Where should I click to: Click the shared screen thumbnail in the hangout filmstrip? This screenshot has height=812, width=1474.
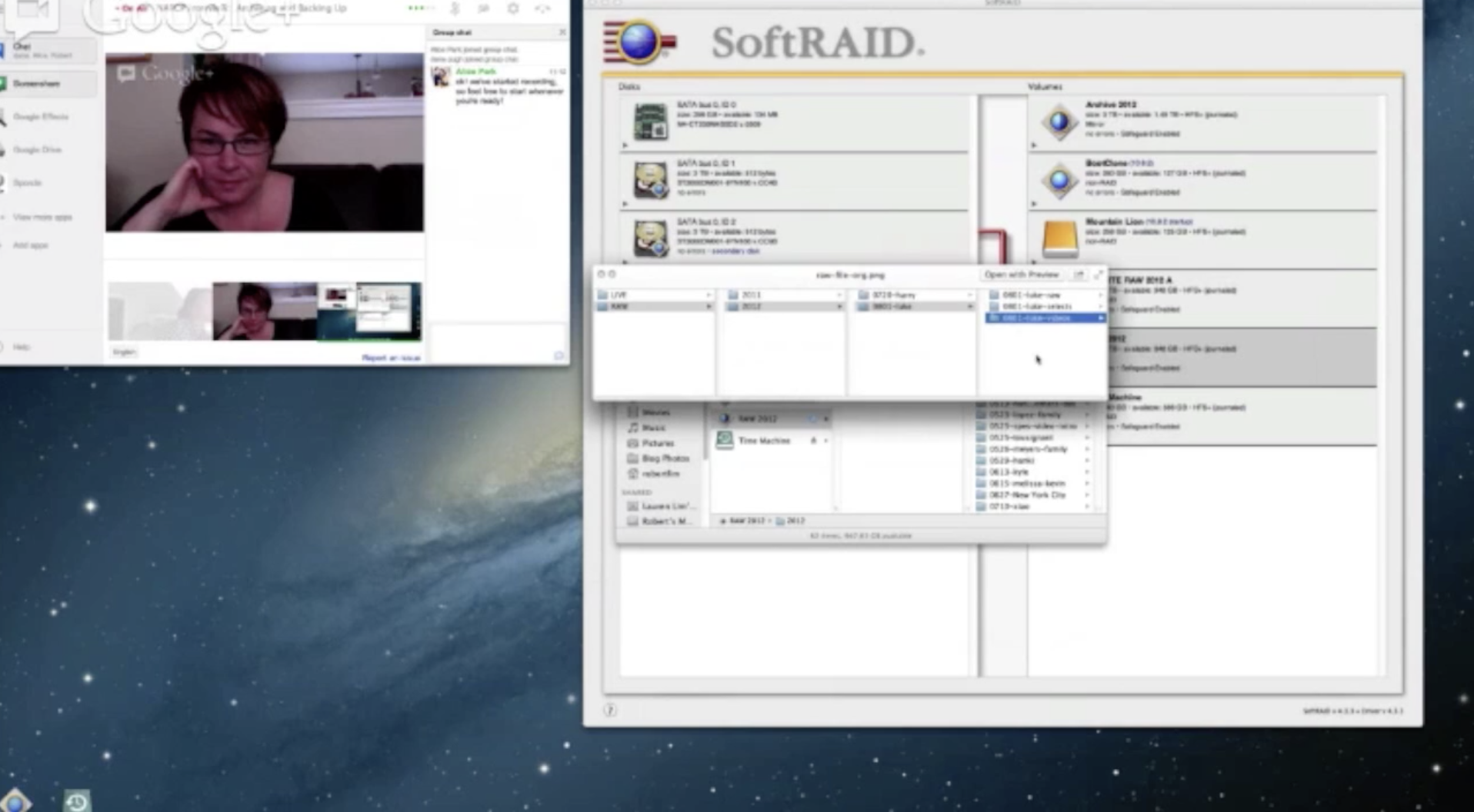(x=369, y=310)
